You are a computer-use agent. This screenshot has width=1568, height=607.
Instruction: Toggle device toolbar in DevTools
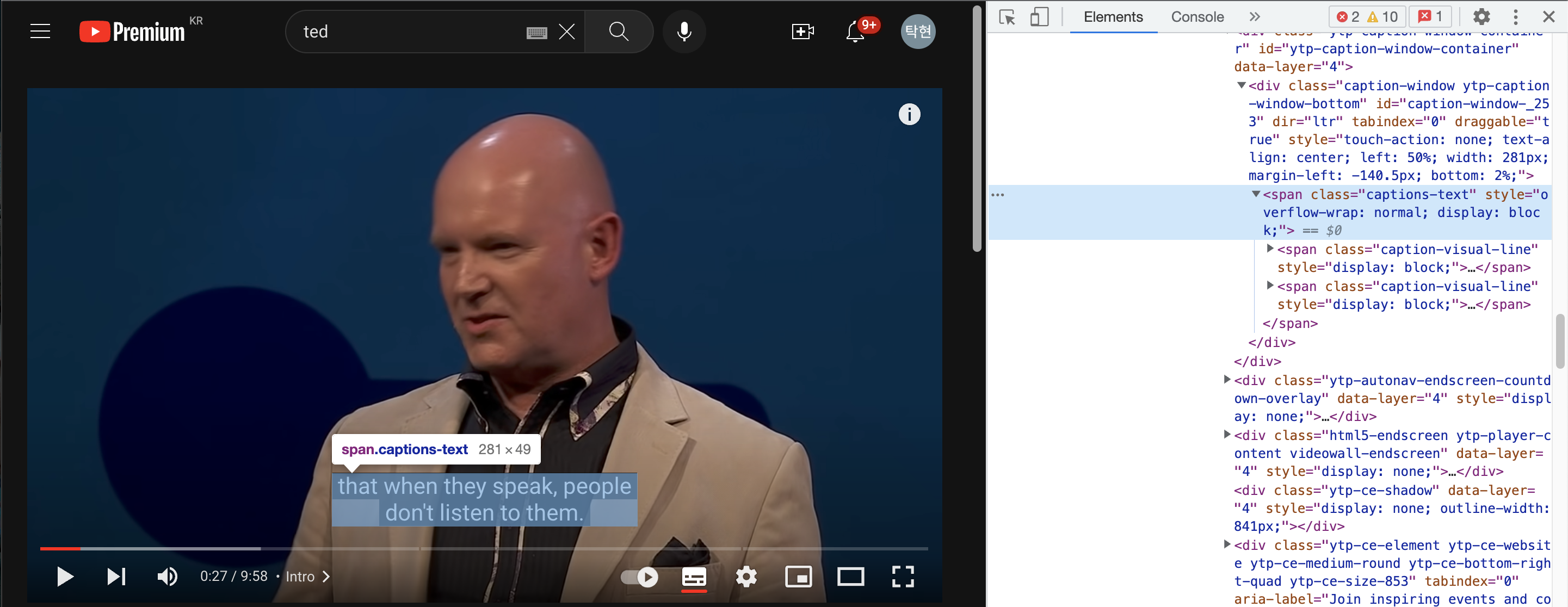[x=1039, y=17]
